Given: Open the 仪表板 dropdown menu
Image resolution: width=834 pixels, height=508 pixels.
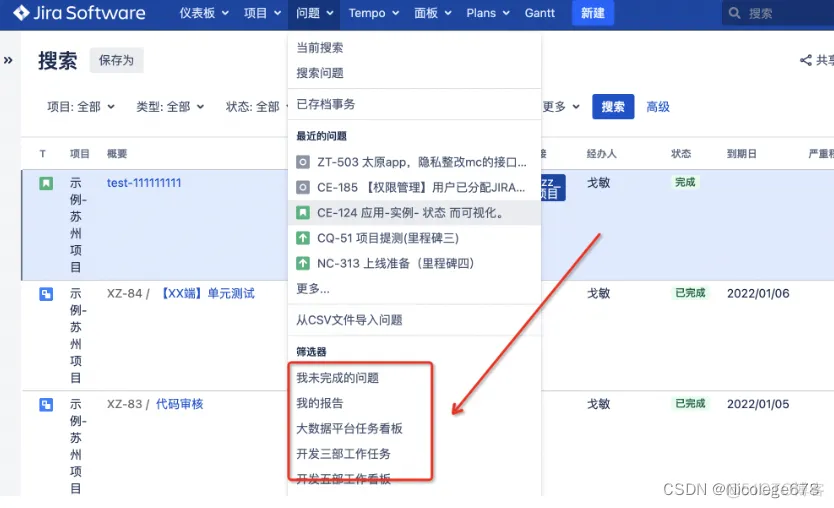Looking at the screenshot, I should [204, 13].
